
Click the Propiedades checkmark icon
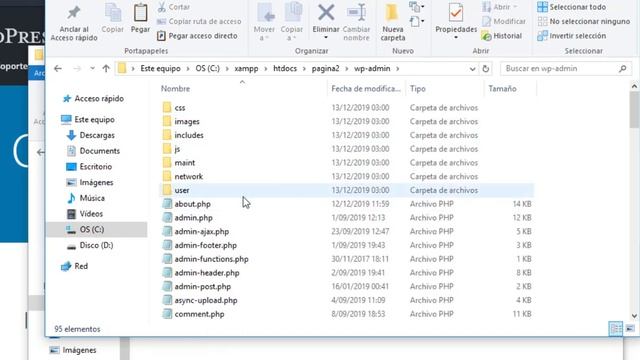[x=456, y=13]
